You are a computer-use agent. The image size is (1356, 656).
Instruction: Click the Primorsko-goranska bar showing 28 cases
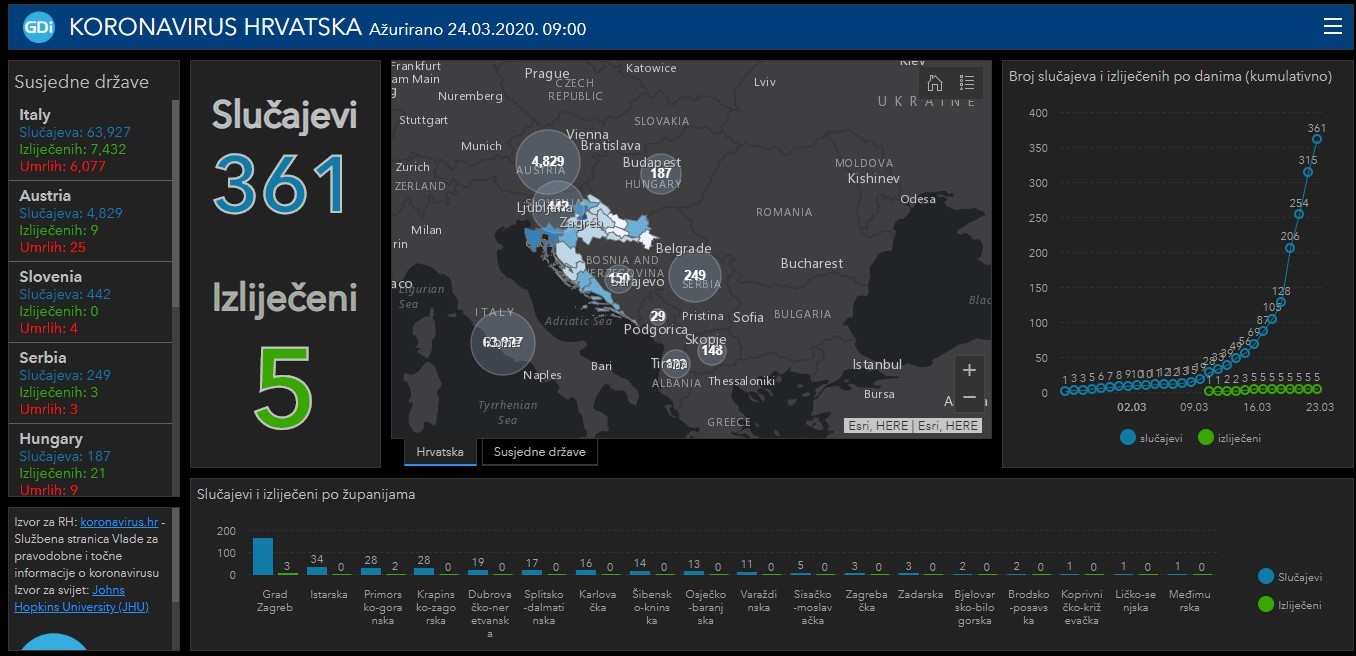371,572
